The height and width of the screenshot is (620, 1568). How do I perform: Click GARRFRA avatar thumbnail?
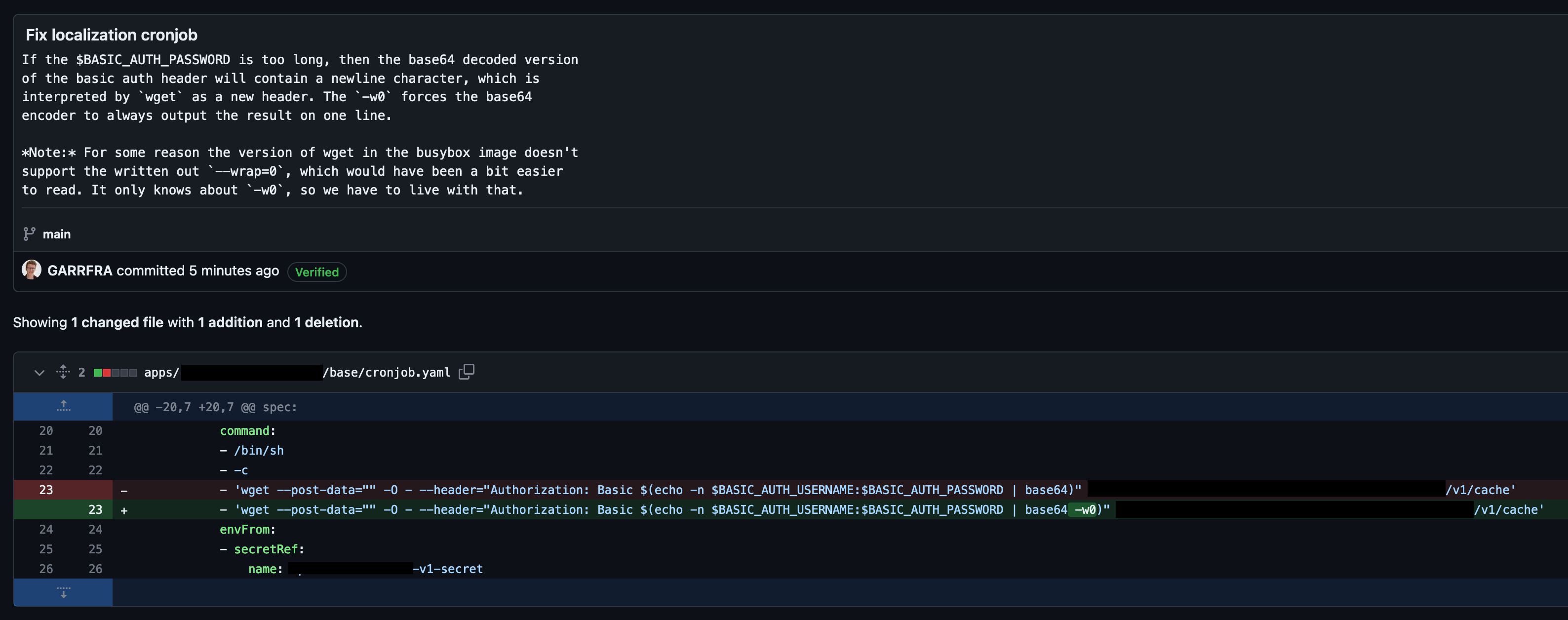[x=32, y=270]
